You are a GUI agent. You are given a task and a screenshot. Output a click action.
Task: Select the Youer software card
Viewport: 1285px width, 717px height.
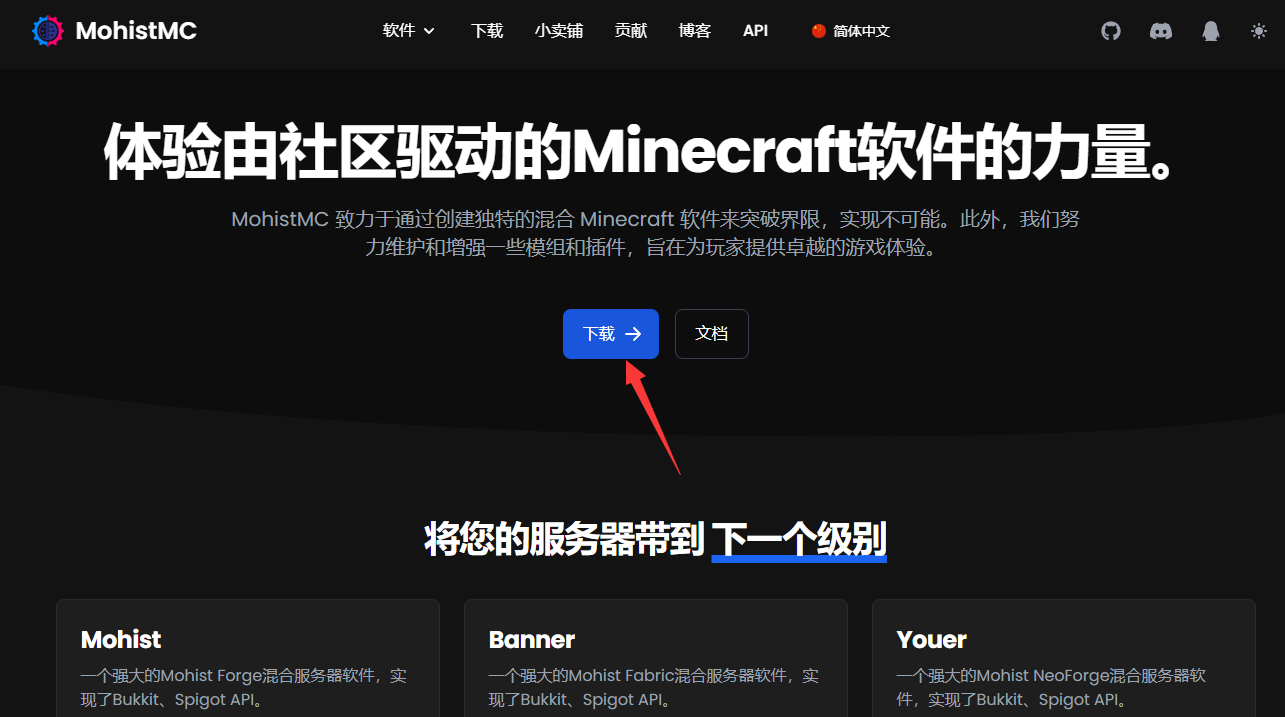tap(1064, 658)
